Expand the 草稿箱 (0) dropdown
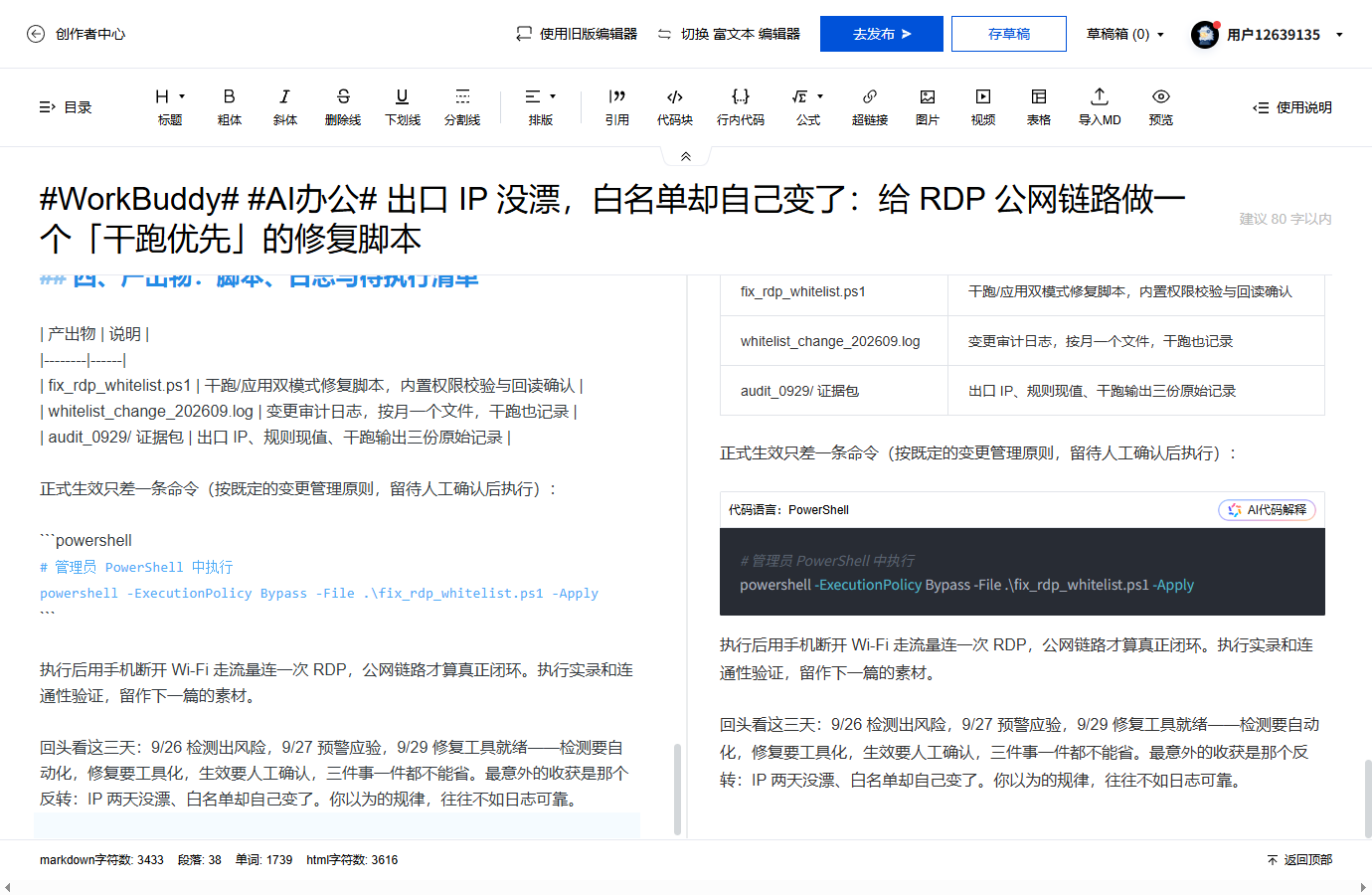Screen dimensions: 1372x895 (1124, 34)
